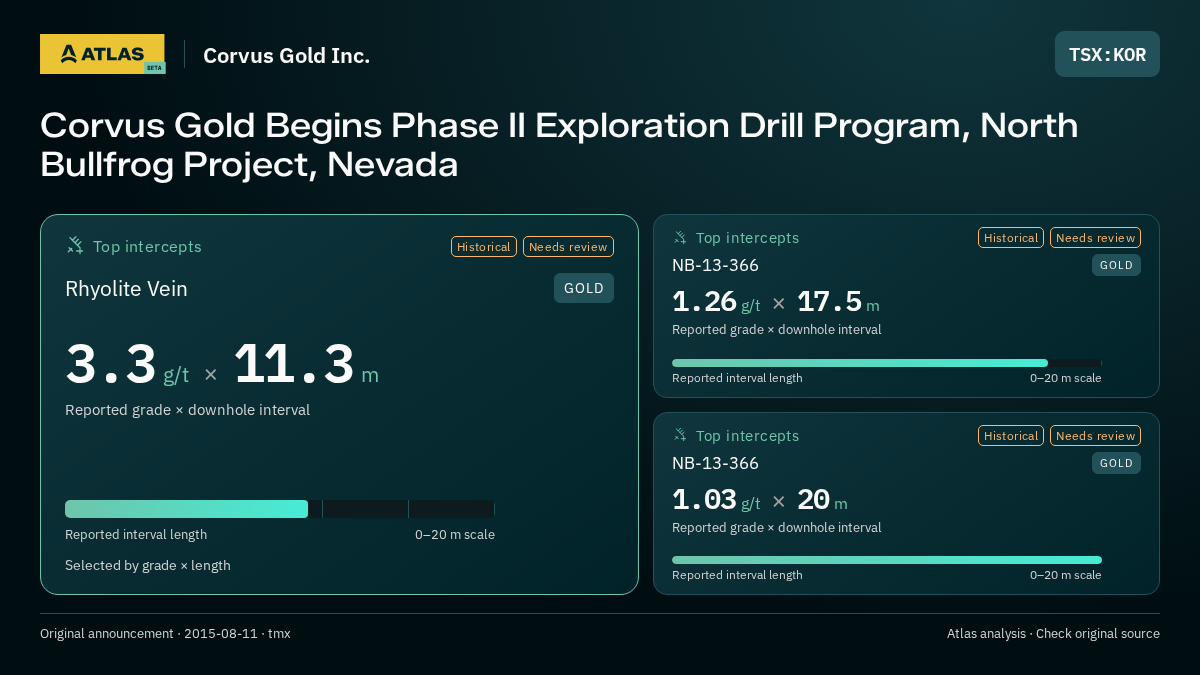Click NB-13-366 label in the 1.03 g/t card
1200x675 pixels.
point(715,463)
